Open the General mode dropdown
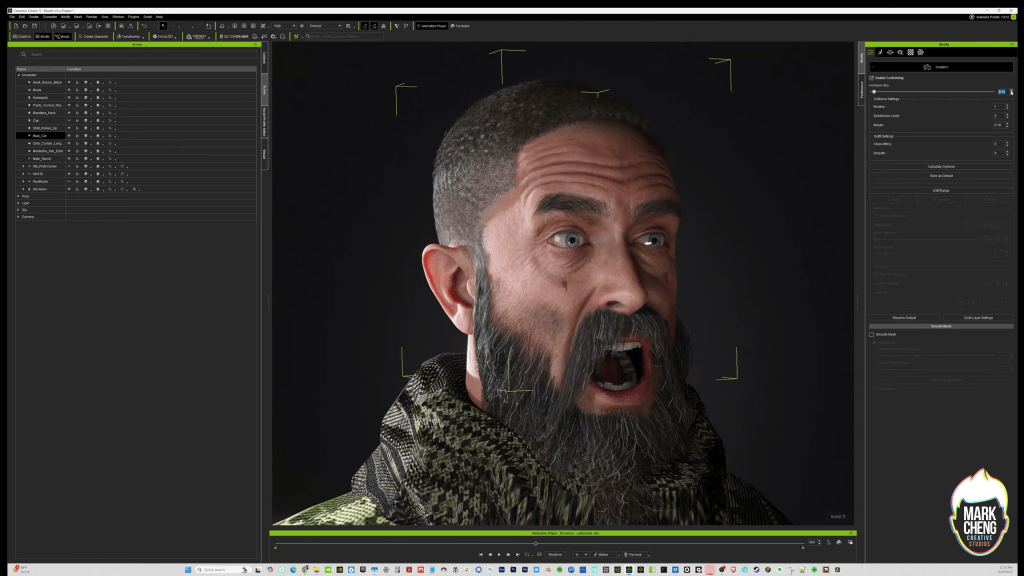Screen dimensions: 1024x576 coord(325,26)
